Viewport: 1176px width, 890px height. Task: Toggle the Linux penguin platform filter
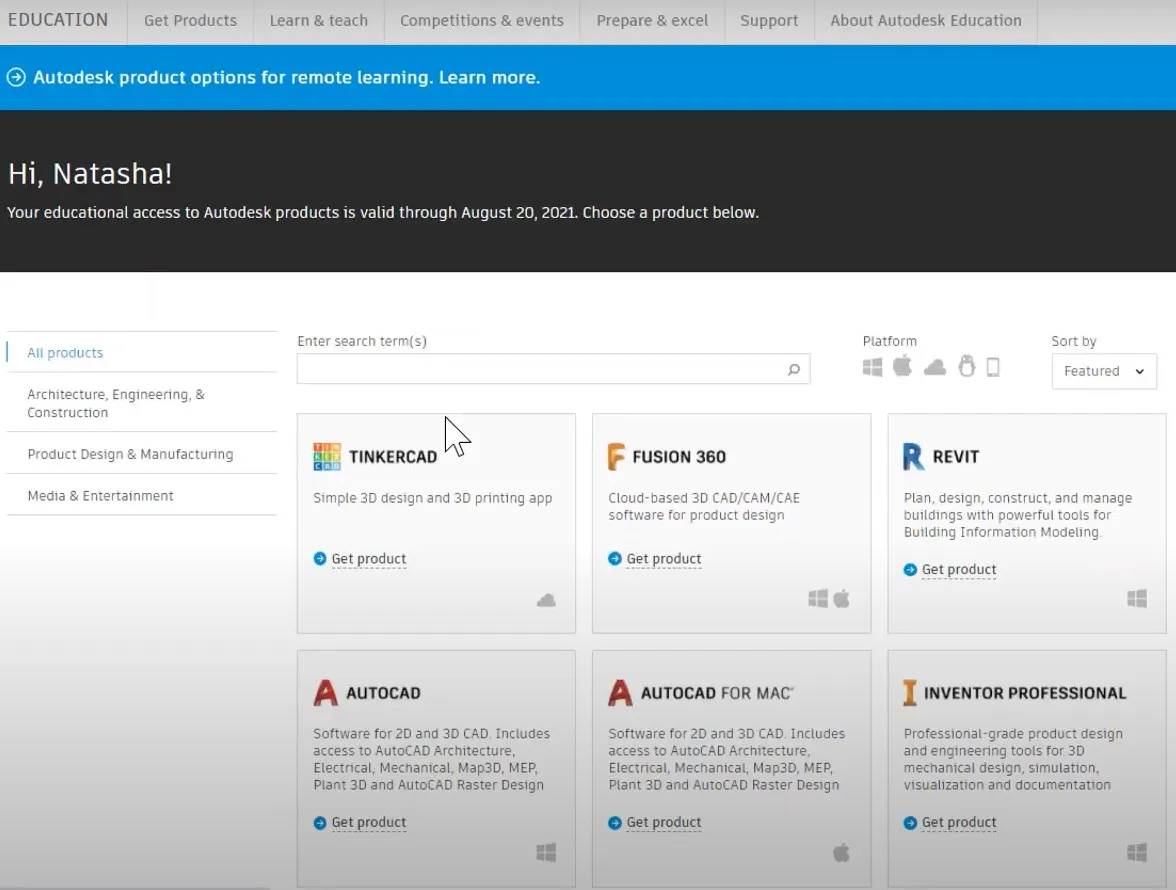[966, 367]
